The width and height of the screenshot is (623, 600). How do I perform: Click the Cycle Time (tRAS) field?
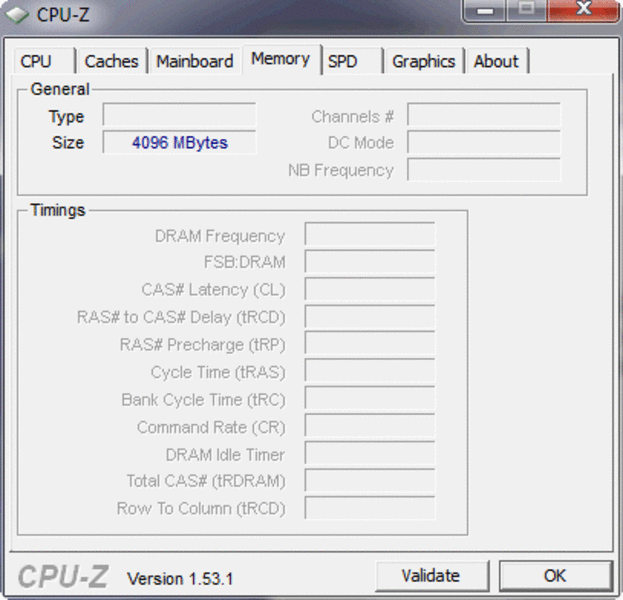[x=370, y=371]
